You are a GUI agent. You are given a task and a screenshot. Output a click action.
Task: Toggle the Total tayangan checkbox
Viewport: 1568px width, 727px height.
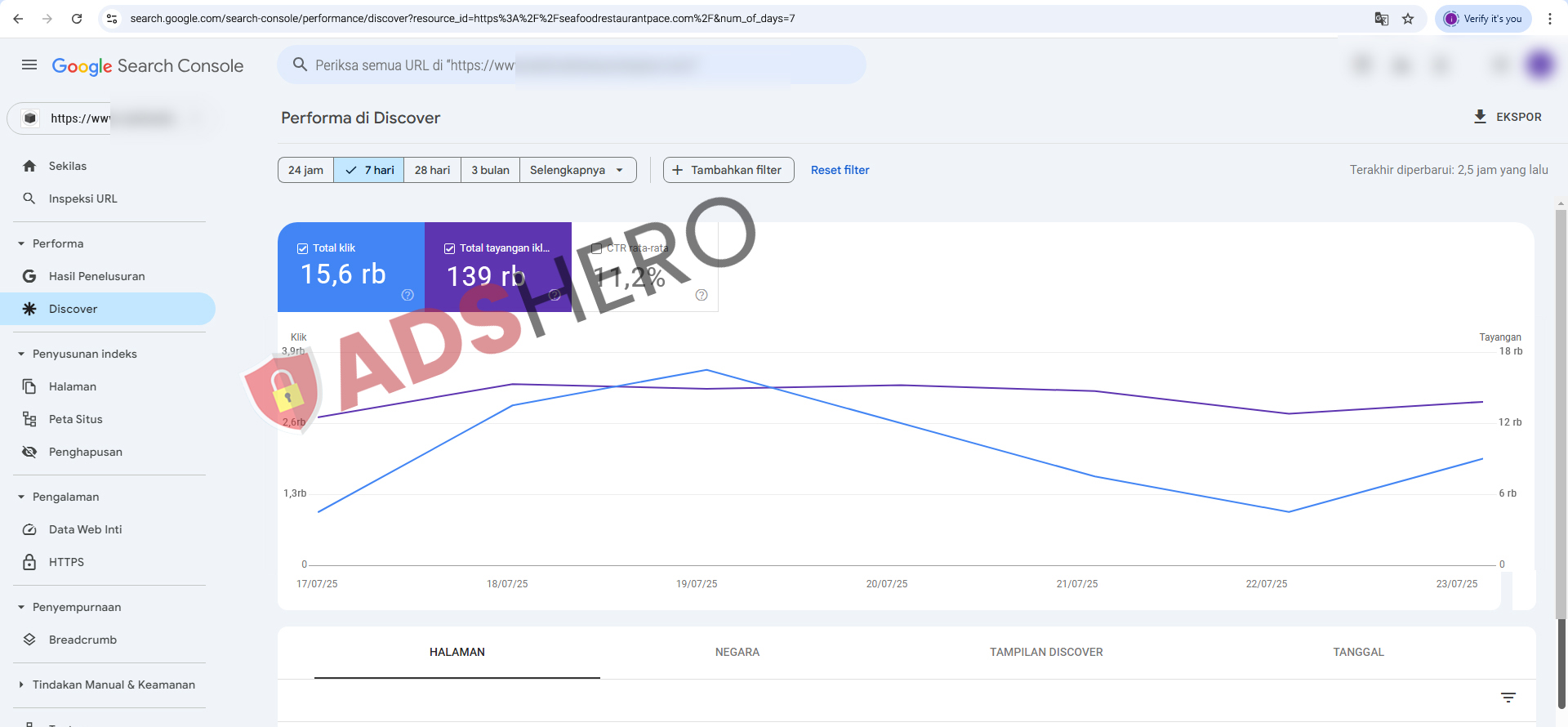click(450, 248)
